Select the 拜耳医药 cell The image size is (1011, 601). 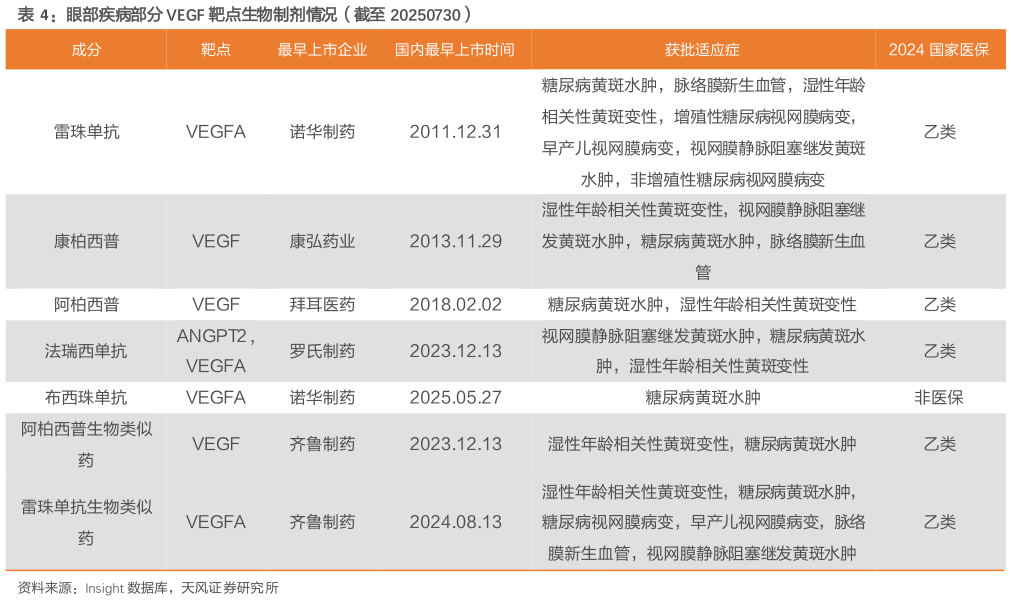point(322,304)
